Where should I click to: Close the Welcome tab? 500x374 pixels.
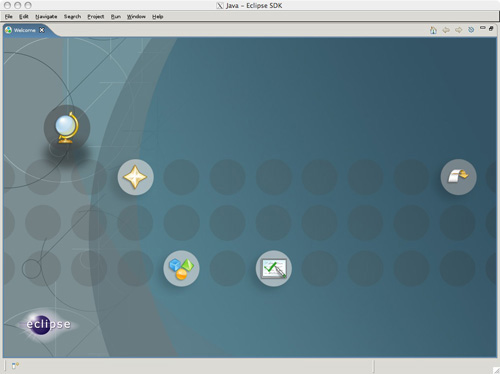[x=42, y=30]
